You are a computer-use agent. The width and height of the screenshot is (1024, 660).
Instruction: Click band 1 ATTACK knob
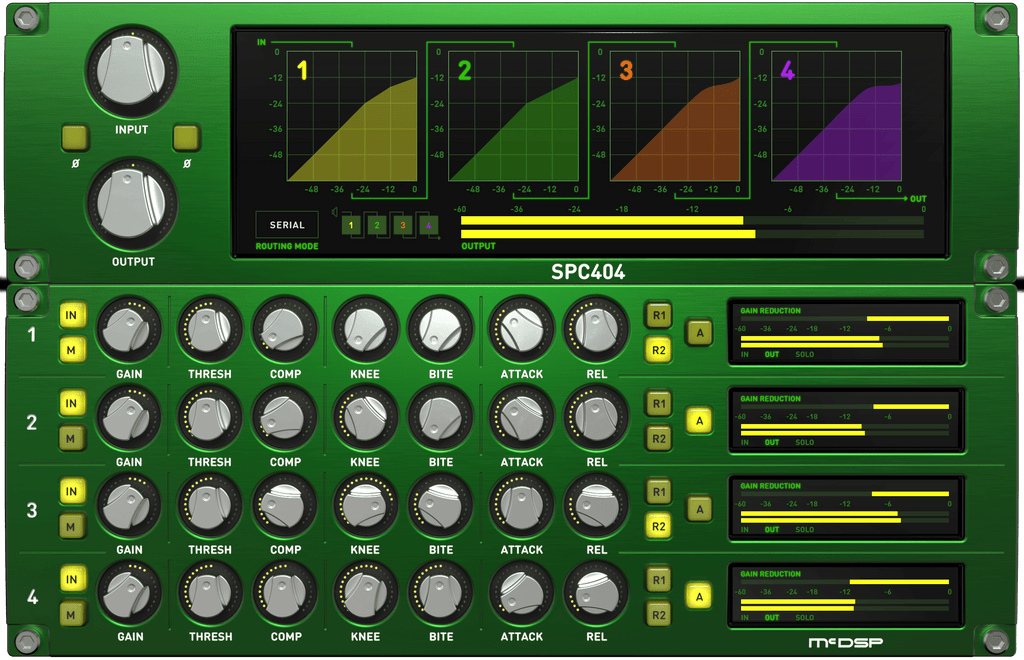pos(521,330)
